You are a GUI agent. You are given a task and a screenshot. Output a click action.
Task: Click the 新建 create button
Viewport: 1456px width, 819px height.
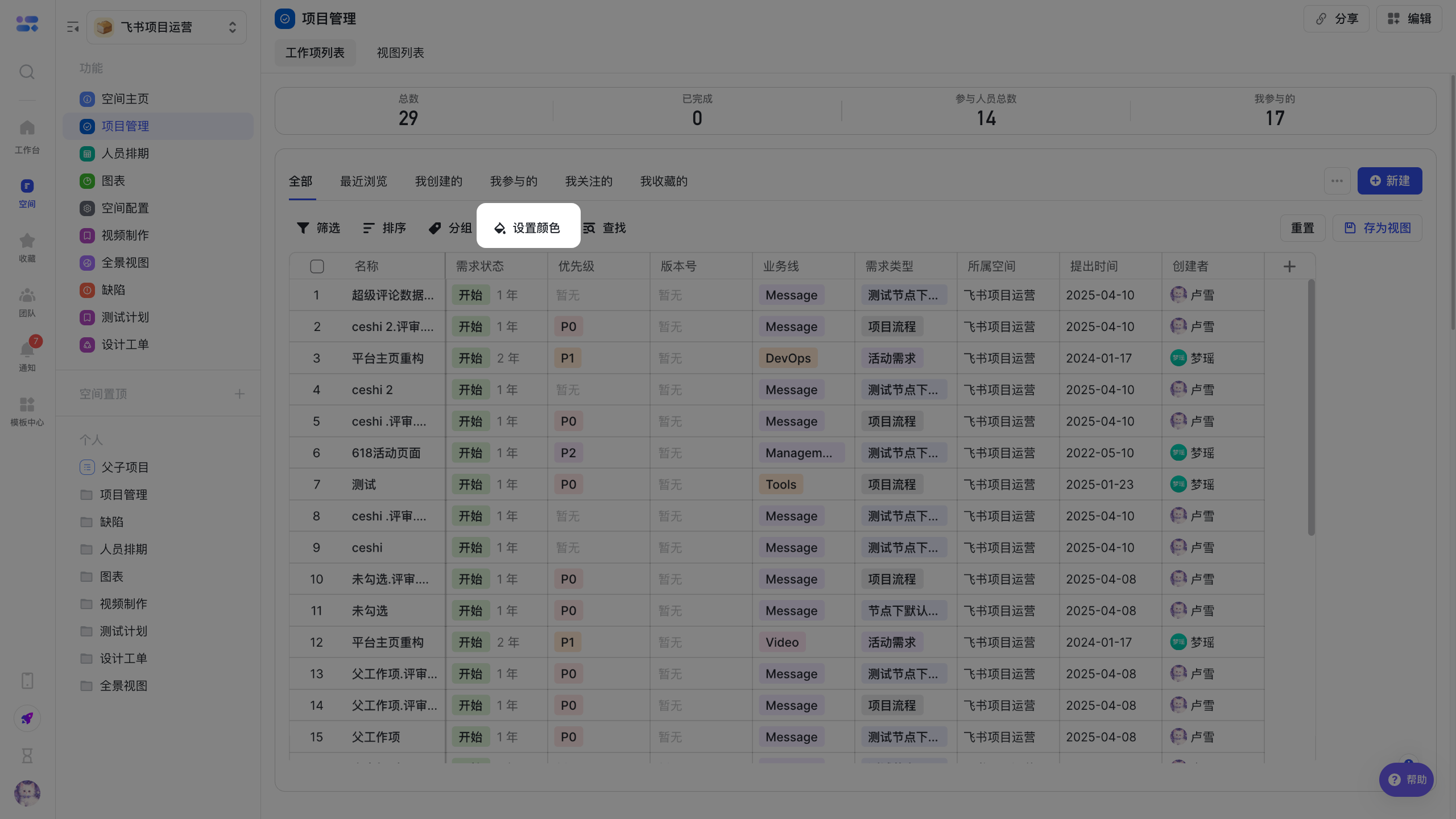(x=1390, y=181)
